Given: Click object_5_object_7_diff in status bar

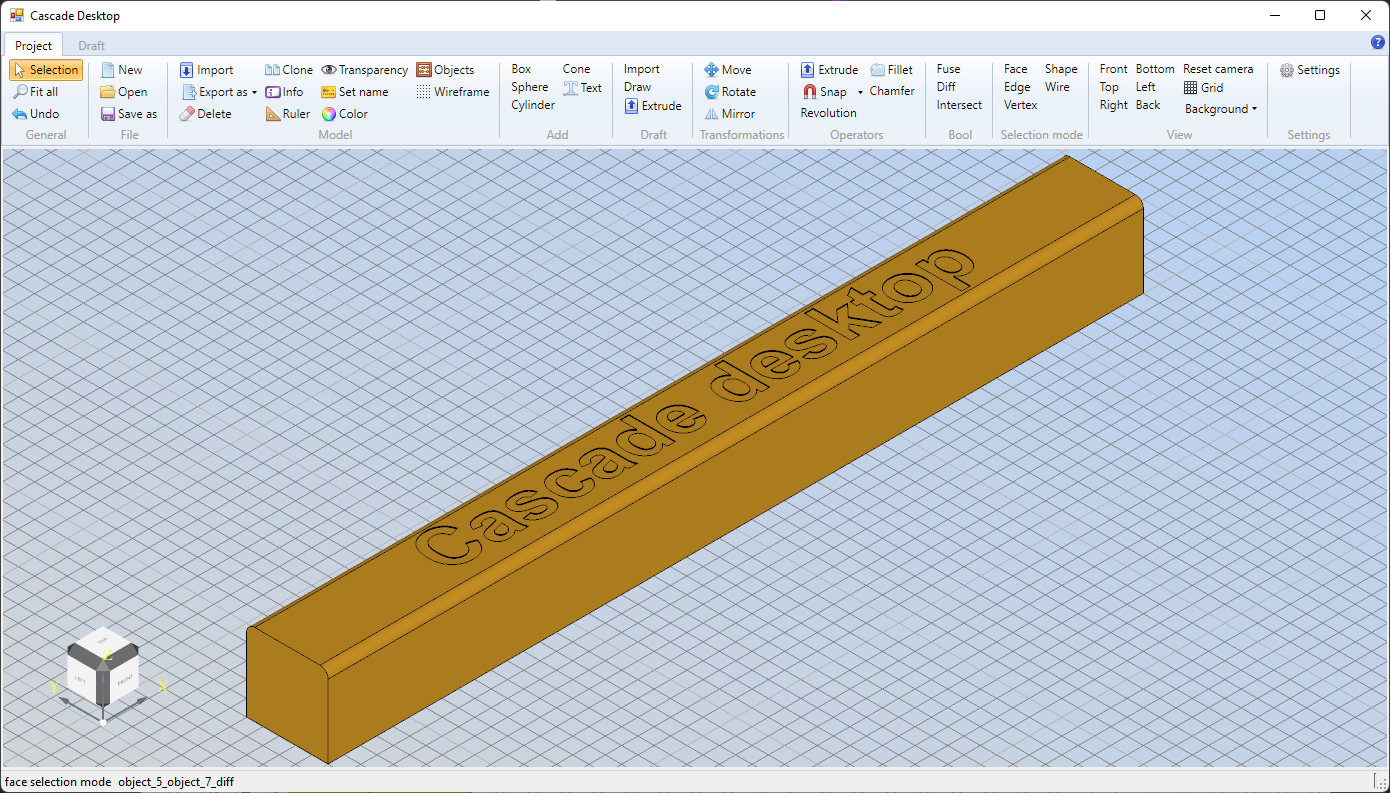Looking at the screenshot, I should pyautogui.click(x=176, y=782).
